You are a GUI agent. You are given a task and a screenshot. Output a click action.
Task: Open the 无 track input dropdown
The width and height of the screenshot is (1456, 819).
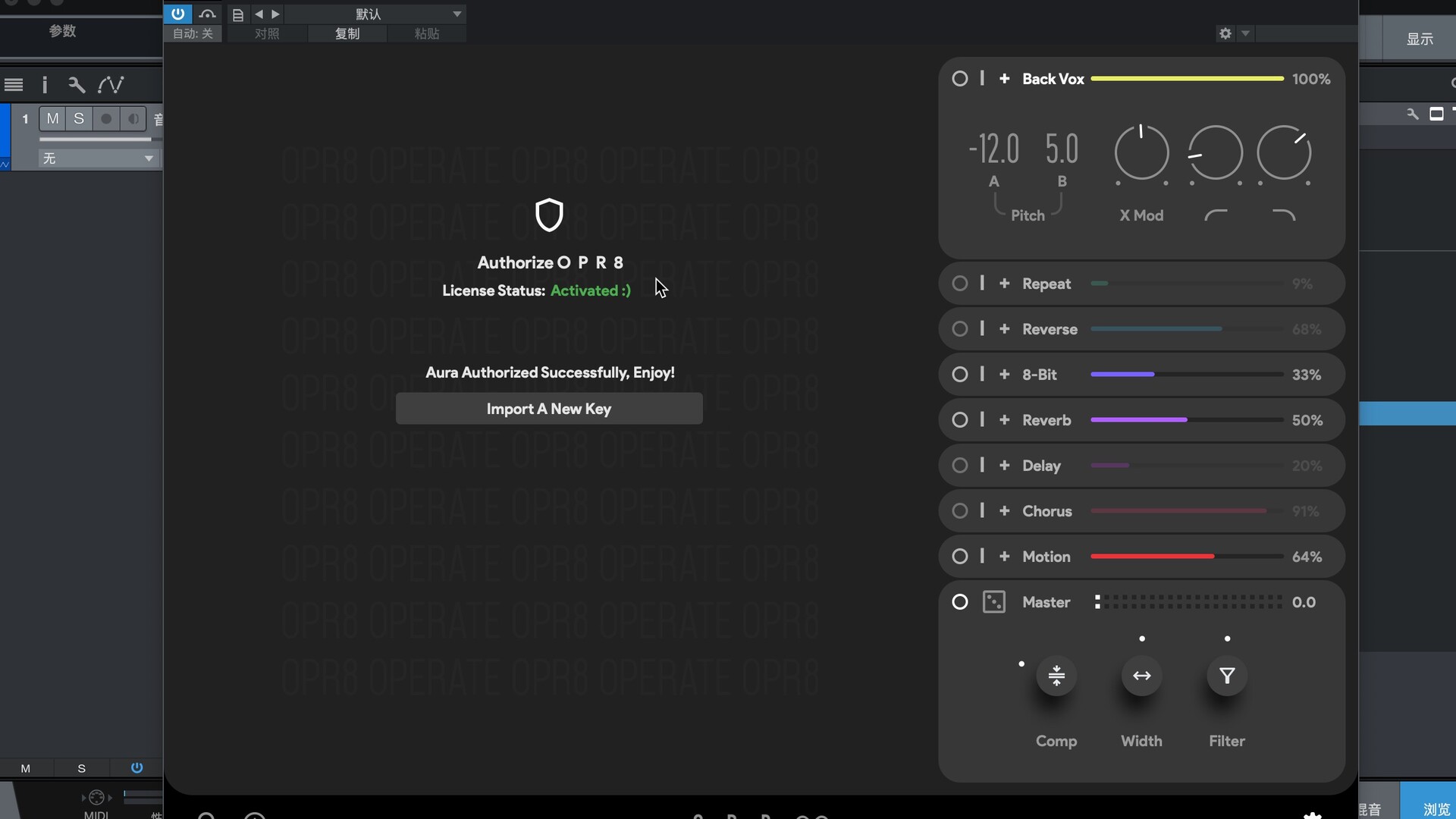(98, 158)
